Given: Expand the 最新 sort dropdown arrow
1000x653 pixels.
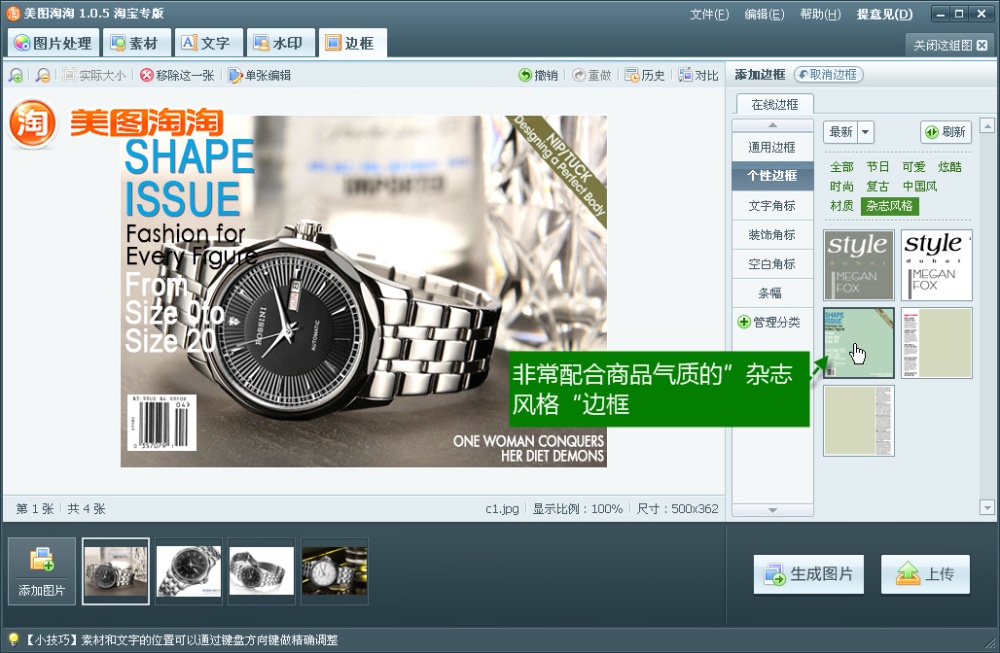Looking at the screenshot, I should 865,132.
